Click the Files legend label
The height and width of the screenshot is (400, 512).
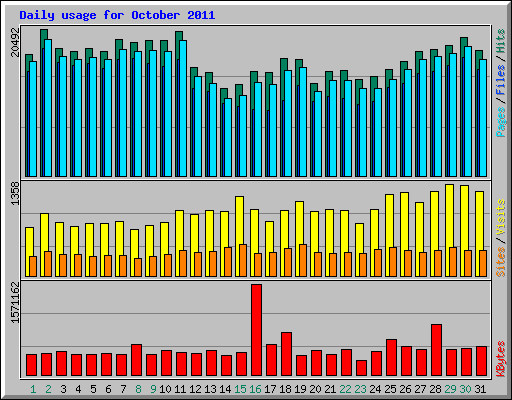click(500, 80)
